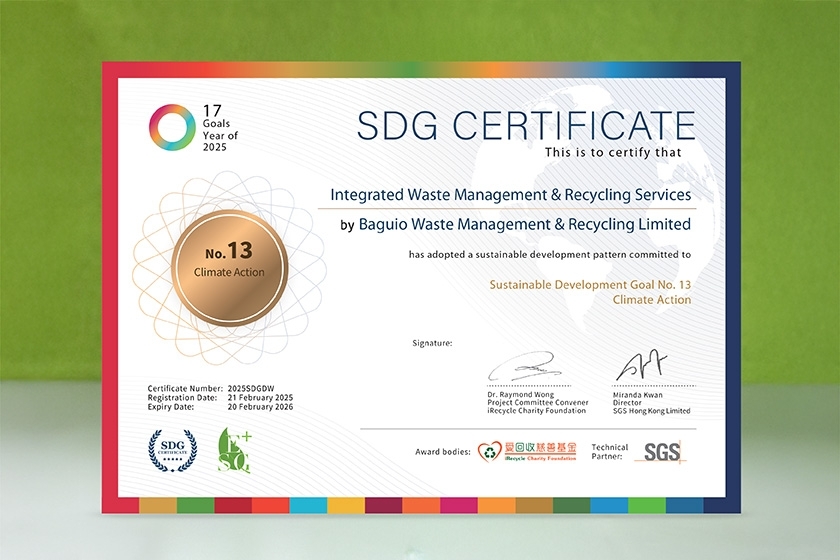Click the SGS technical partner logo
This screenshot has height=560, width=840.
point(661,452)
